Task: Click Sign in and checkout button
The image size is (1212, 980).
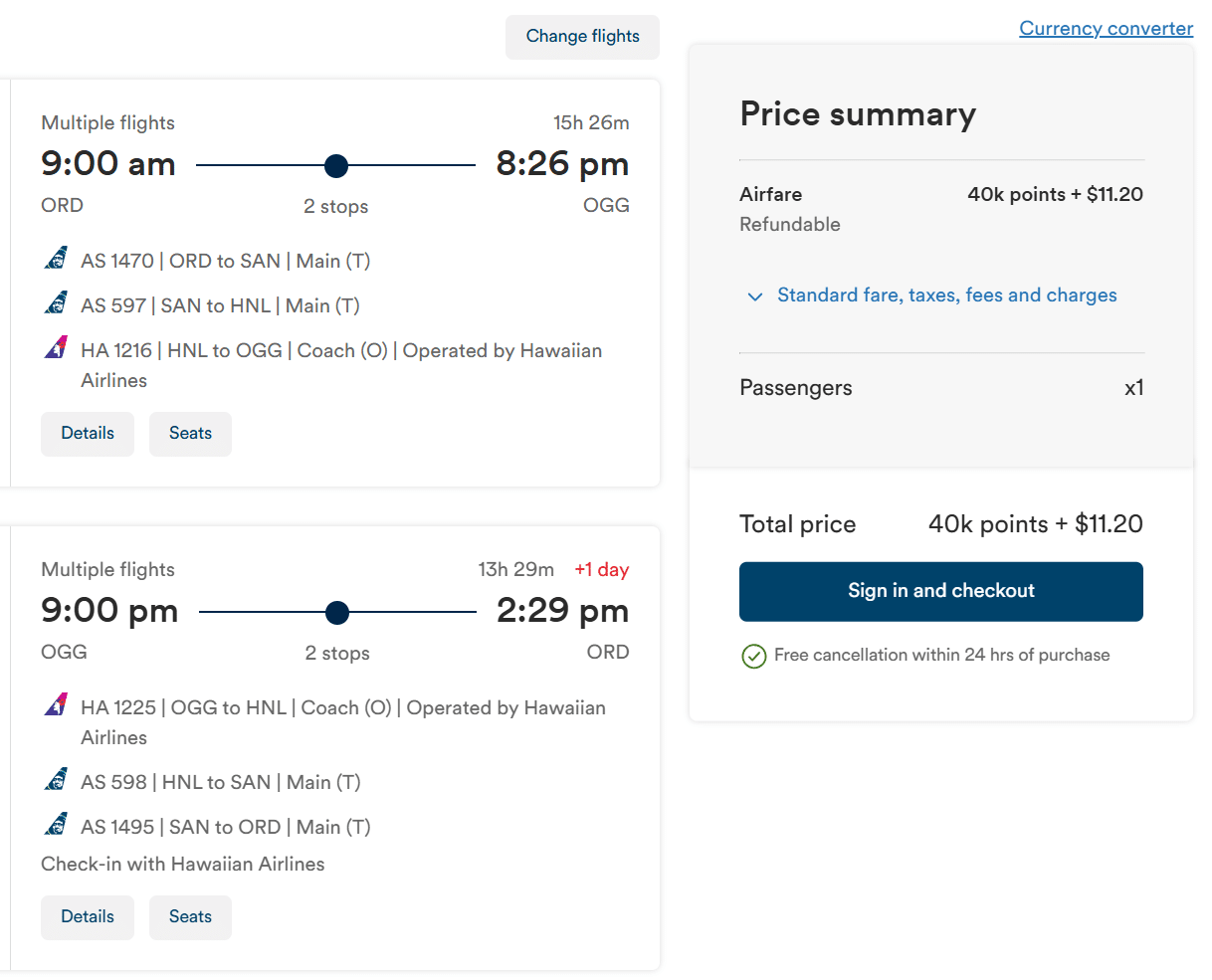Action: pyautogui.click(x=940, y=591)
